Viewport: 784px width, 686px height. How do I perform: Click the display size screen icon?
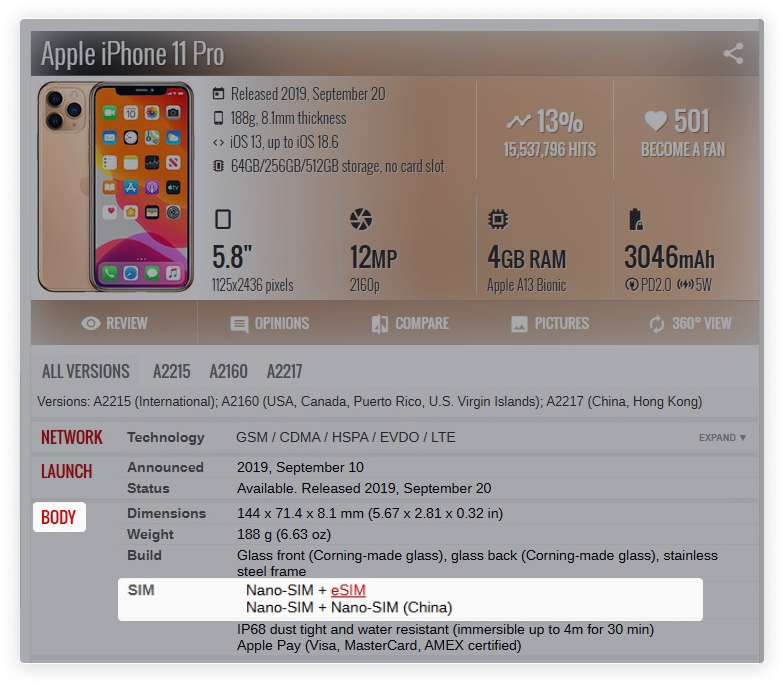pos(223,219)
